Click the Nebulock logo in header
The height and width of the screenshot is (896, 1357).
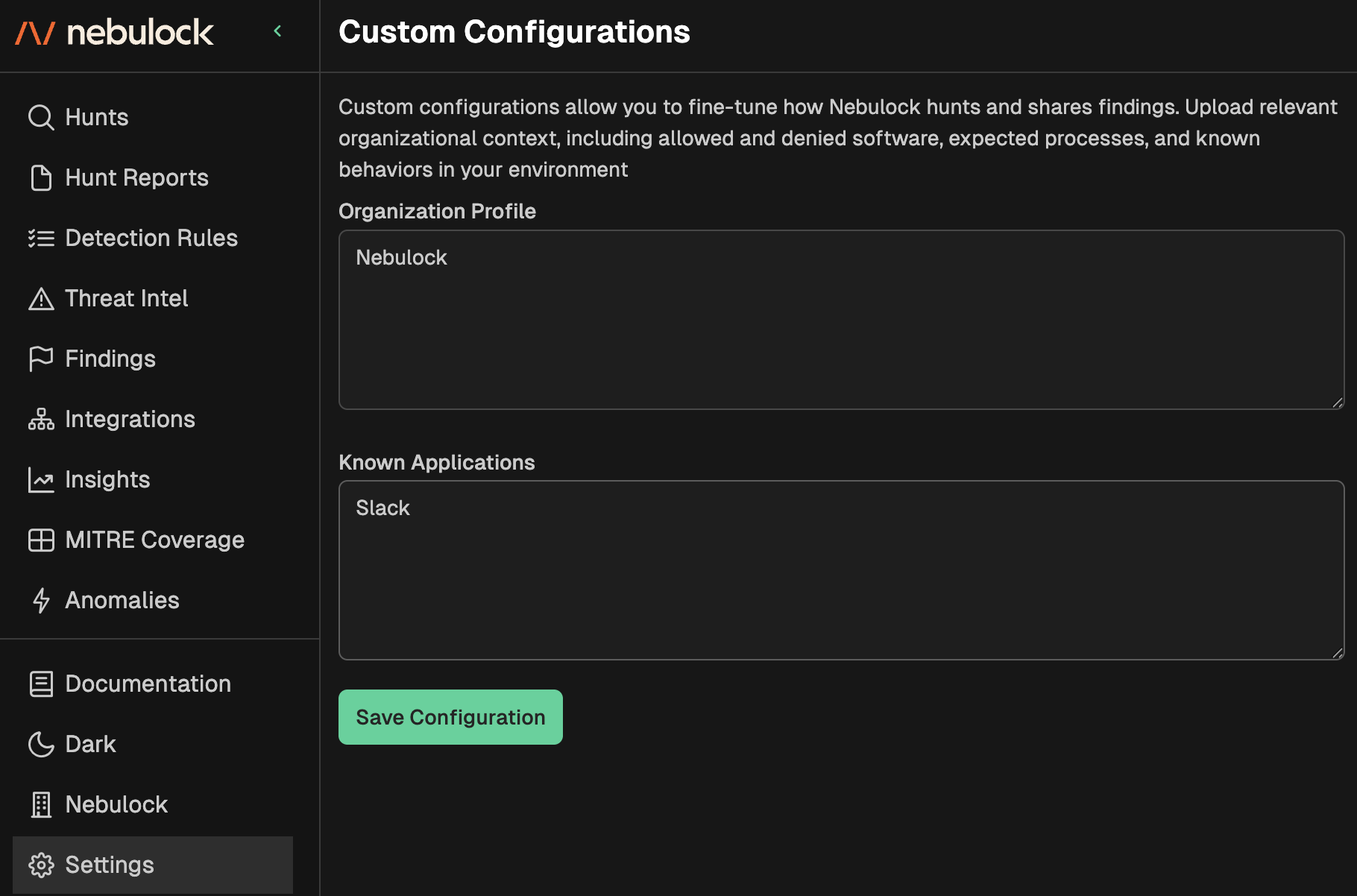(x=115, y=33)
